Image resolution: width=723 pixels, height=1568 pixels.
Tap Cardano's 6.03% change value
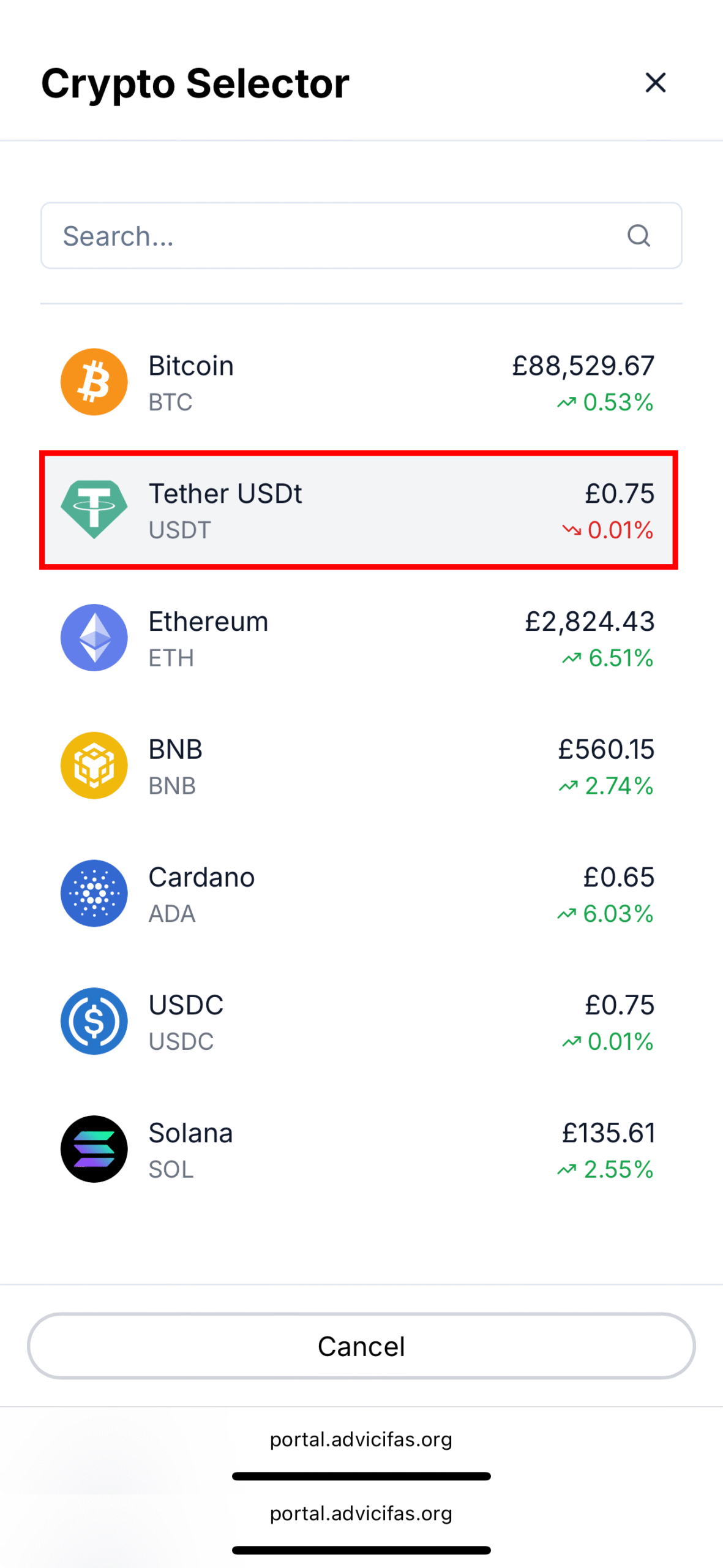[617, 914]
